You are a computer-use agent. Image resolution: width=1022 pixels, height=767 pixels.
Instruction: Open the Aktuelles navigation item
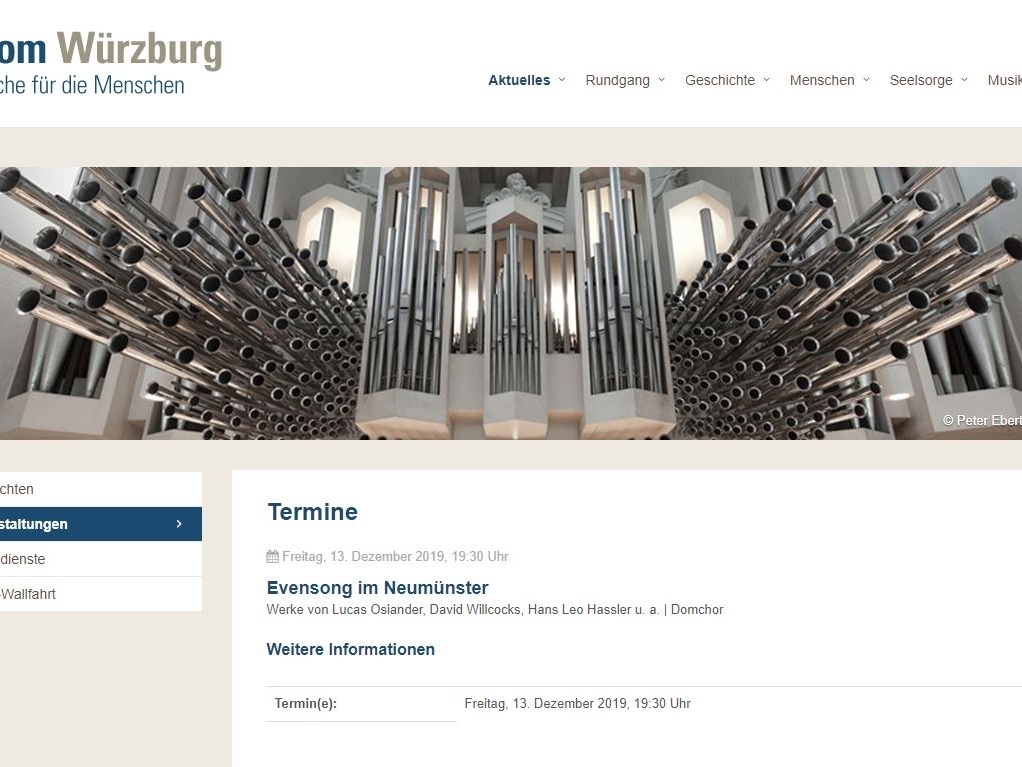click(x=519, y=80)
